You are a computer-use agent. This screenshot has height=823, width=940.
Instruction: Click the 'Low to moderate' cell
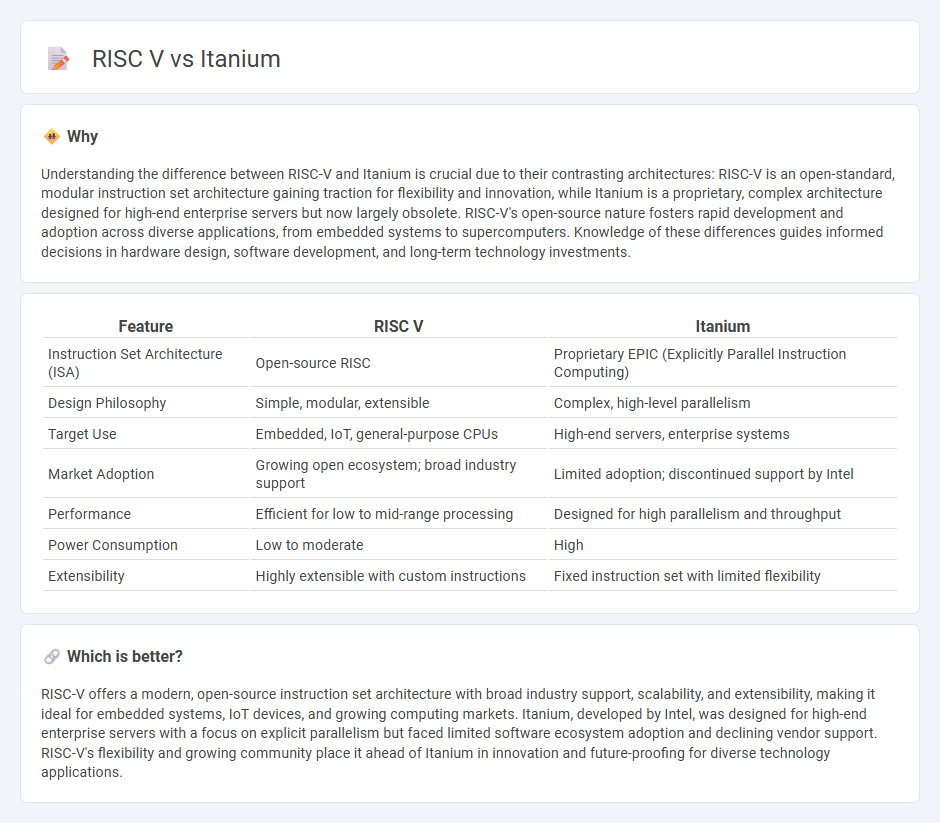309,545
